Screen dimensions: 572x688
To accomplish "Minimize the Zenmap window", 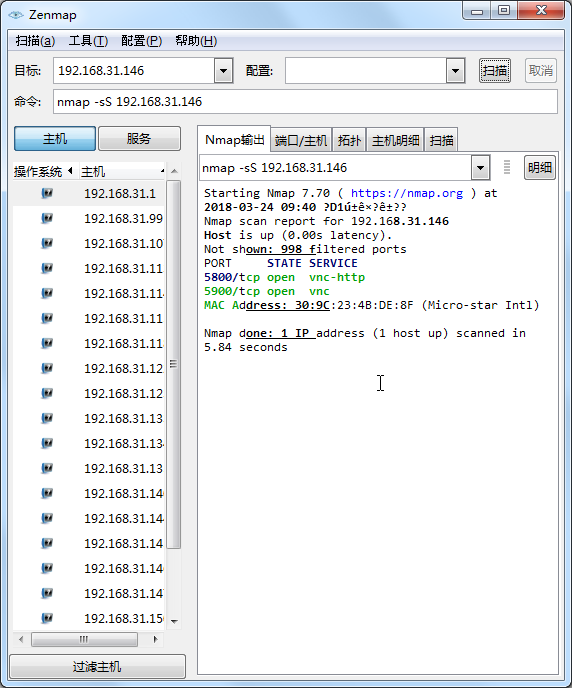I will pyautogui.click(x=477, y=11).
